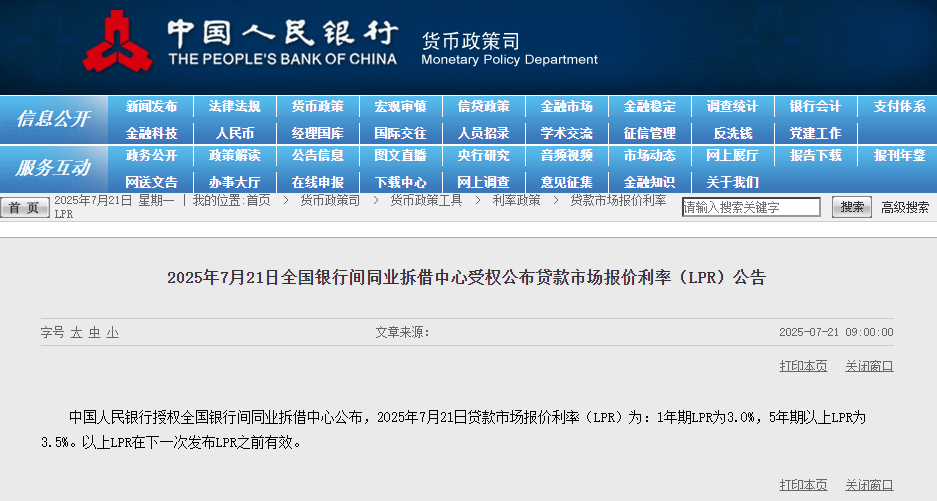Click the 搜索 search button
937x501 pixels.
852,207
